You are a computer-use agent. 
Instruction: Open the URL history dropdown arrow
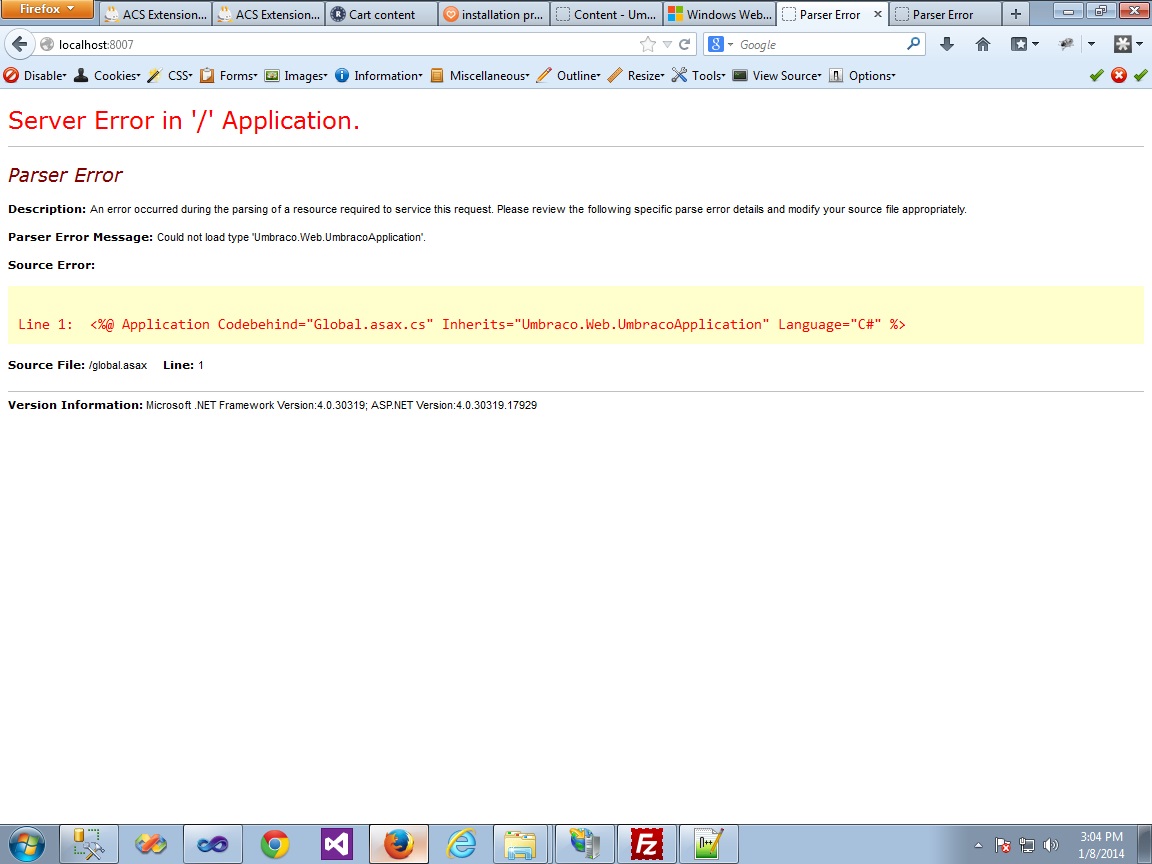[667, 44]
